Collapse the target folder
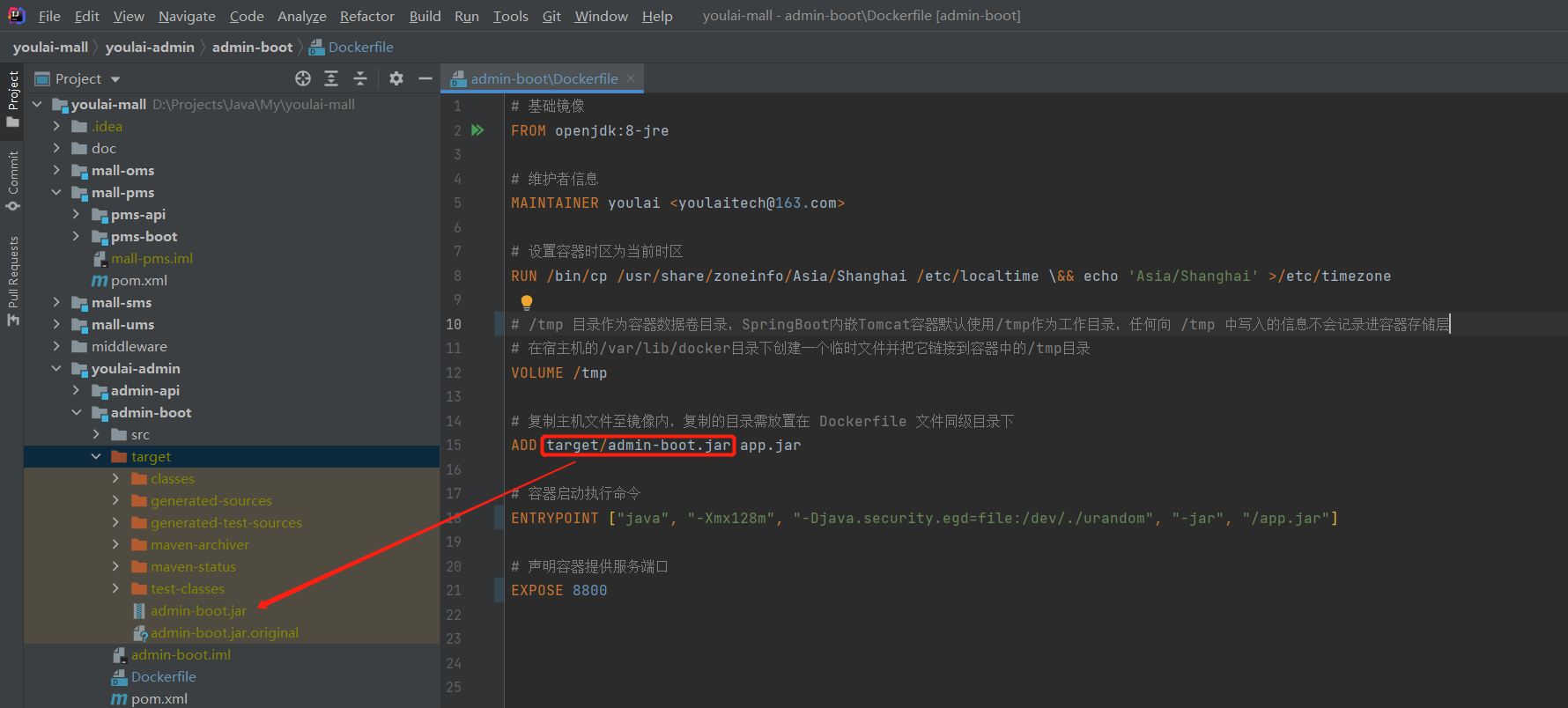This screenshot has width=1568, height=708. pos(96,456)
